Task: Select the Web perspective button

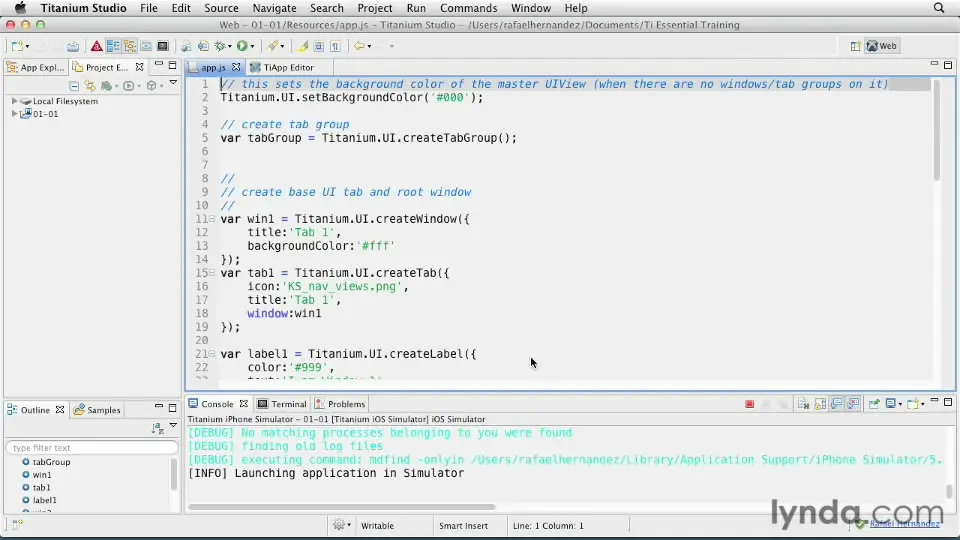Action: [x=882, y=46]
